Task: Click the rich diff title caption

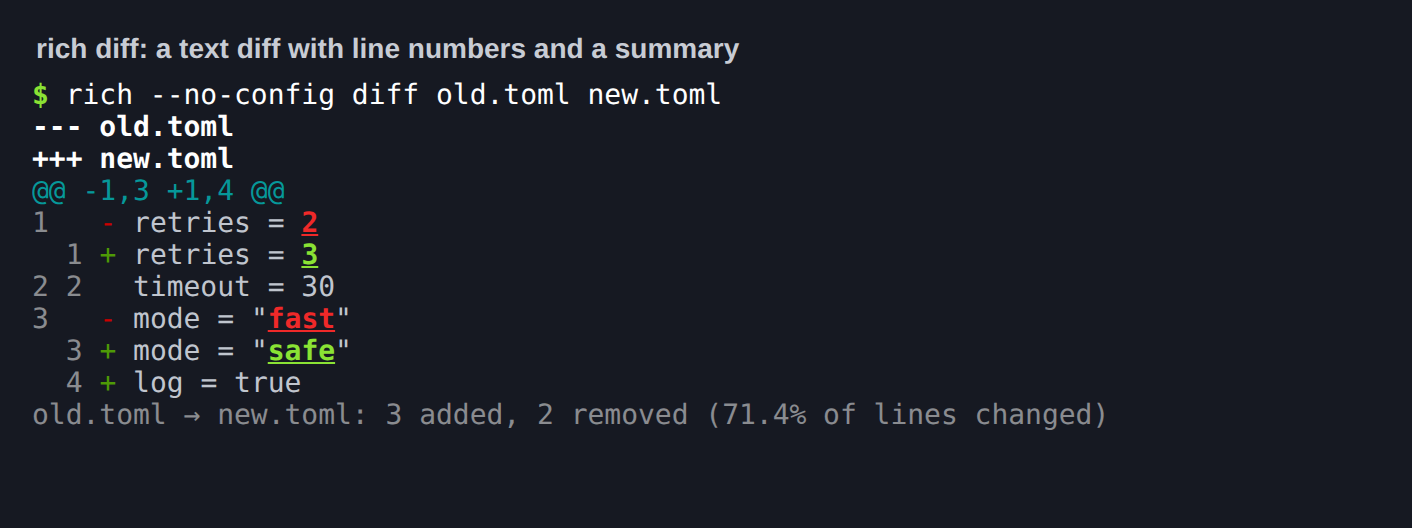Action: pos(387,49)
